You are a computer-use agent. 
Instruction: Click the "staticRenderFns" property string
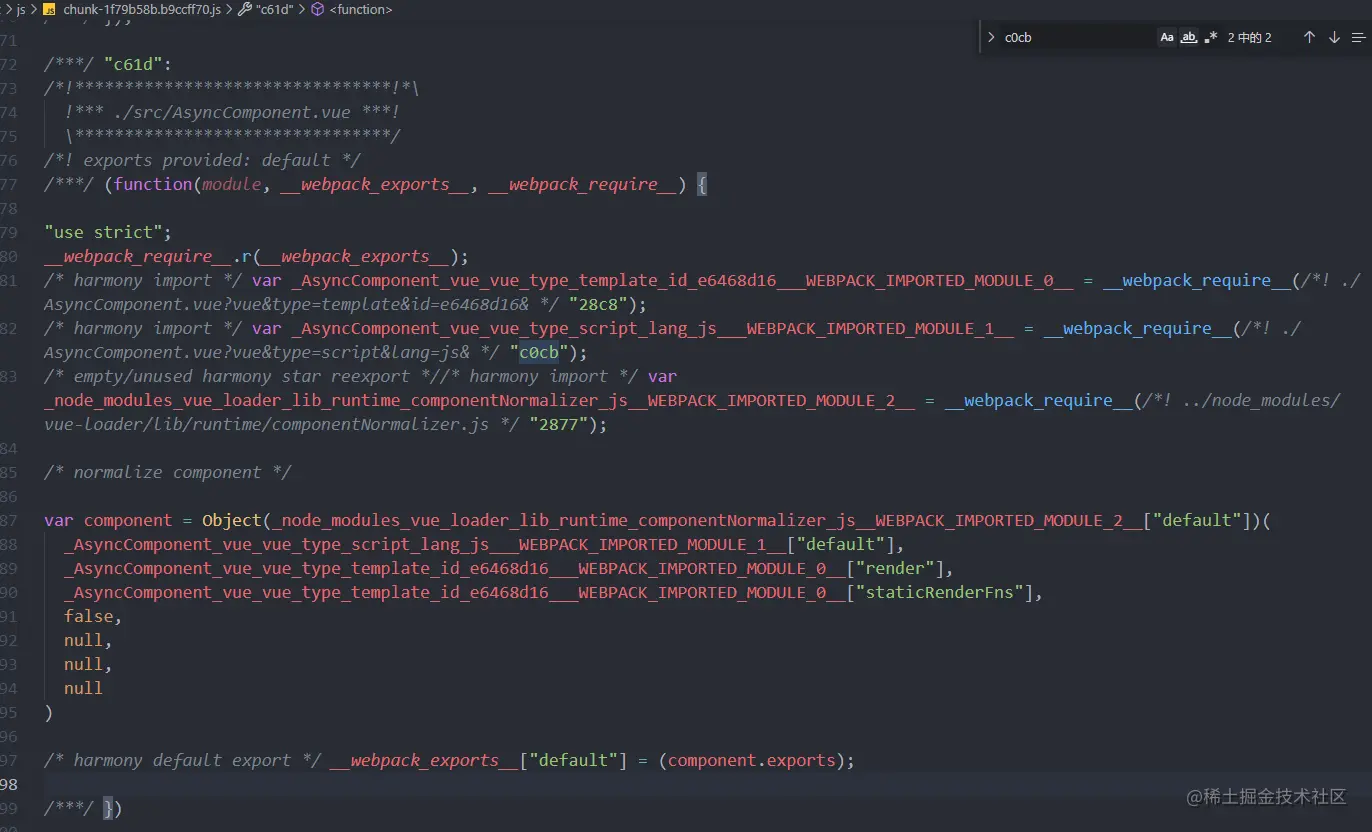coord(945,592)
